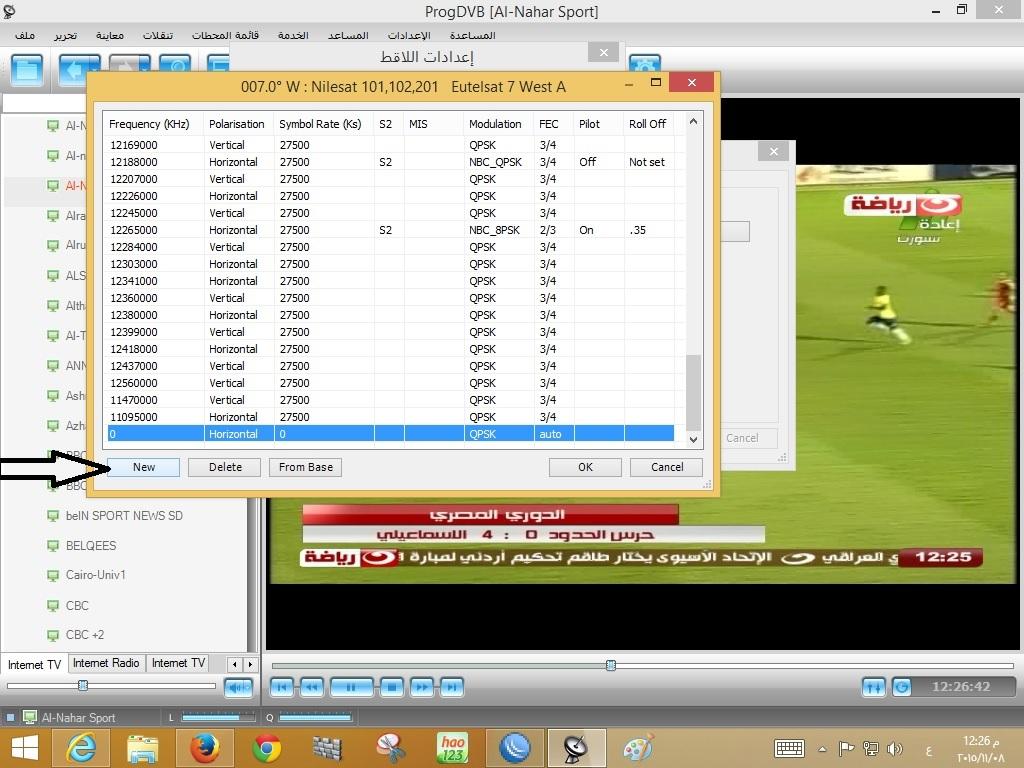Adjust the volume slider handle

click(83, 685)
